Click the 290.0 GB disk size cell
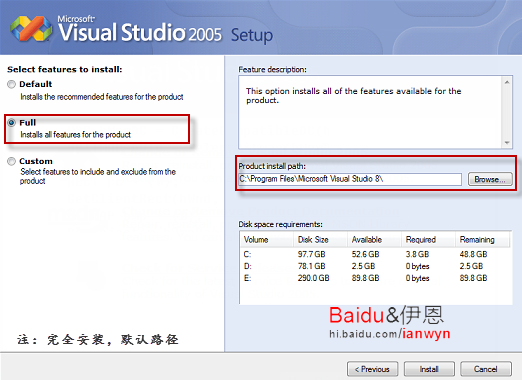 coord(313,278)
